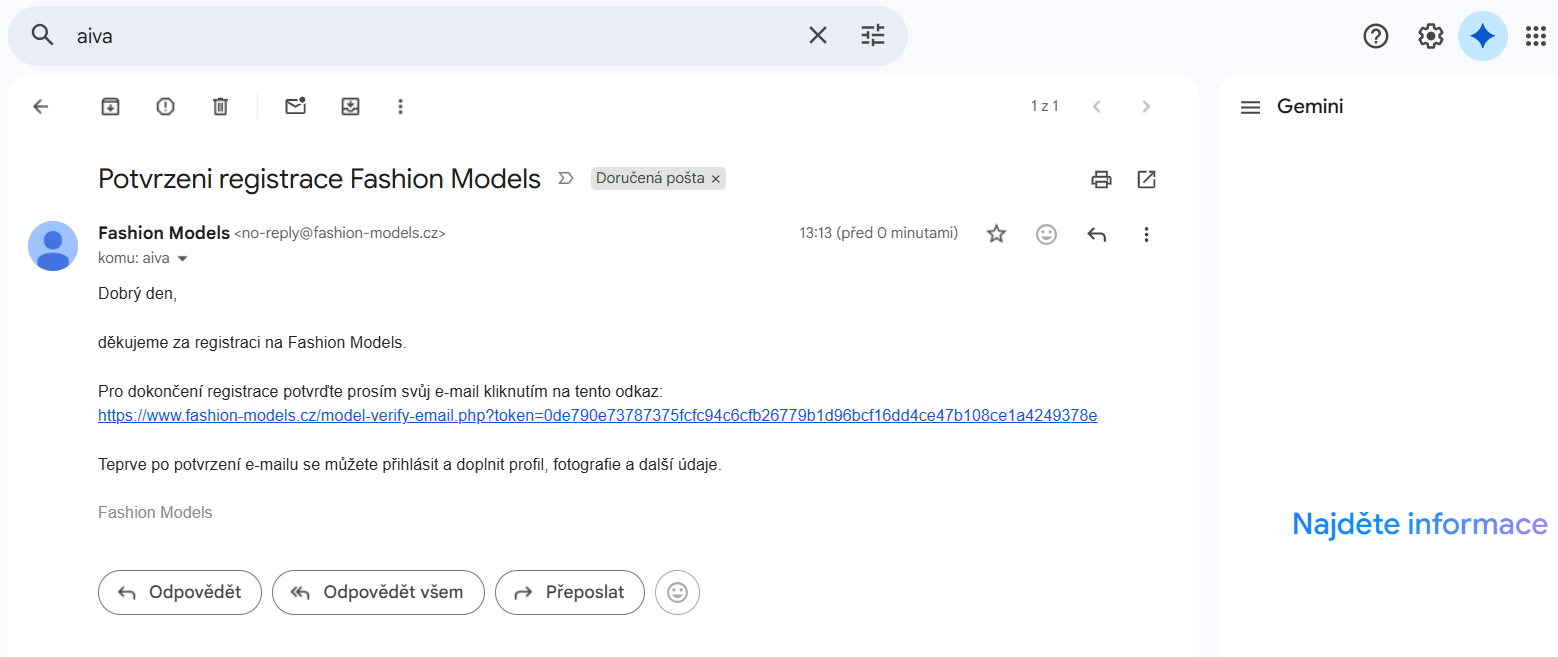Open the fashion-models.cz verification link
This screenshot has height=657, width=1558.
point(597,415)
